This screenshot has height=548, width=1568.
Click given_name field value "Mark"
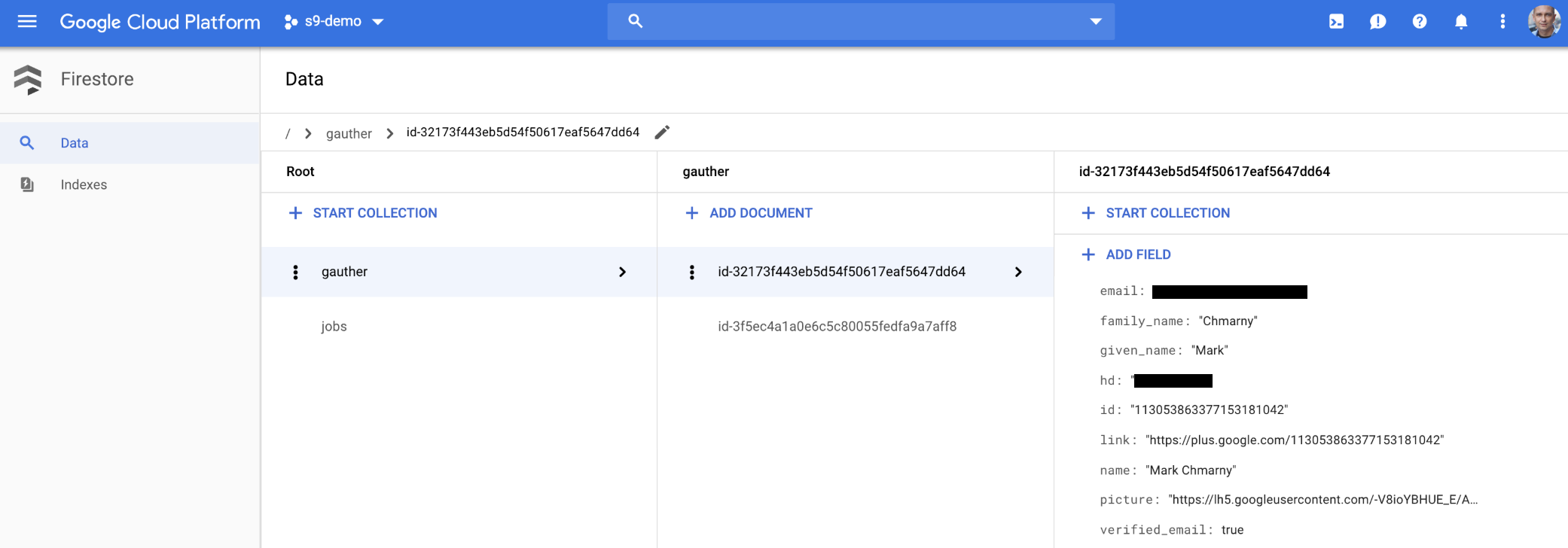tap(1210, 350)
